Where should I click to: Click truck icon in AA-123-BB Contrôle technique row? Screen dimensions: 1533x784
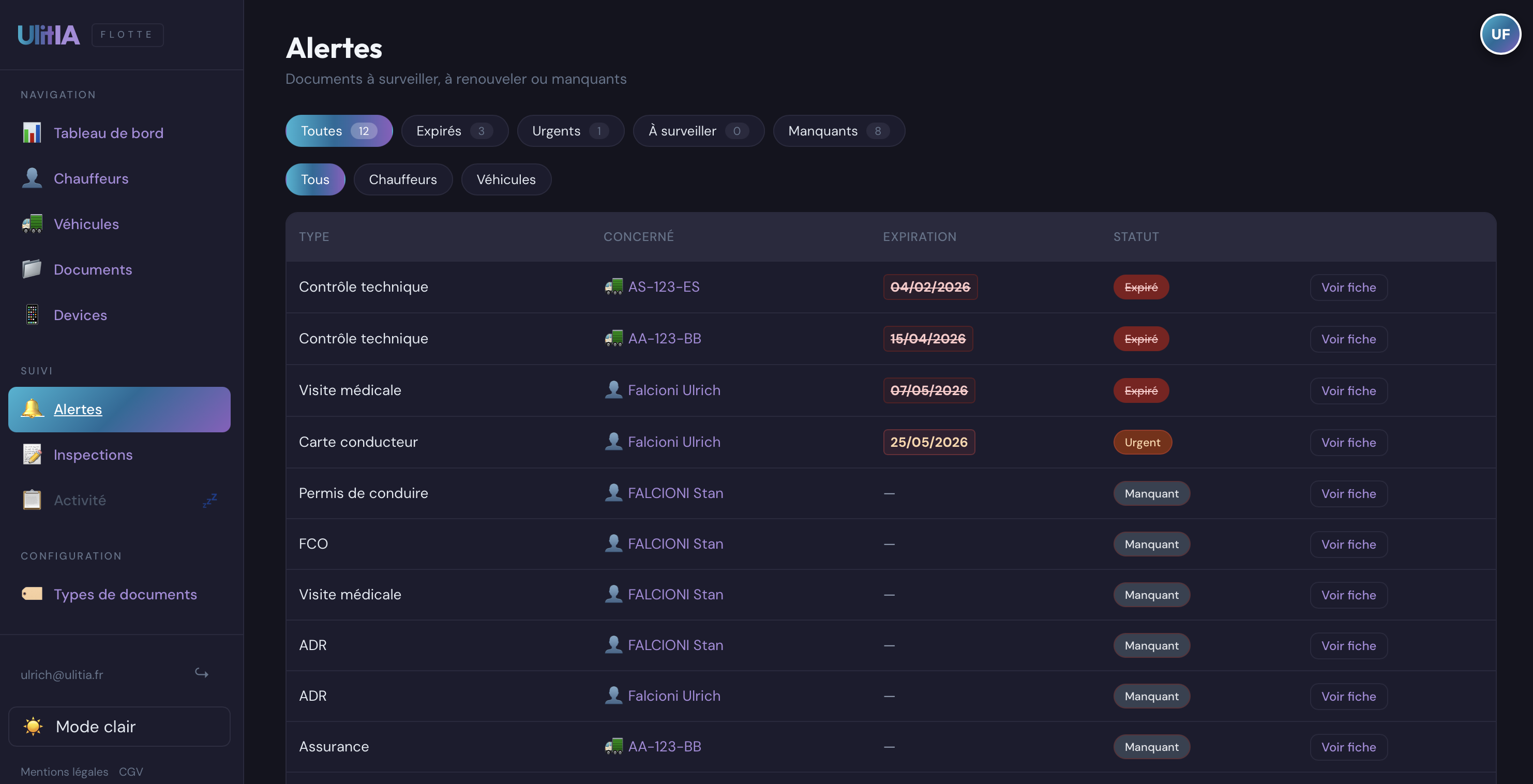point(613,338)
